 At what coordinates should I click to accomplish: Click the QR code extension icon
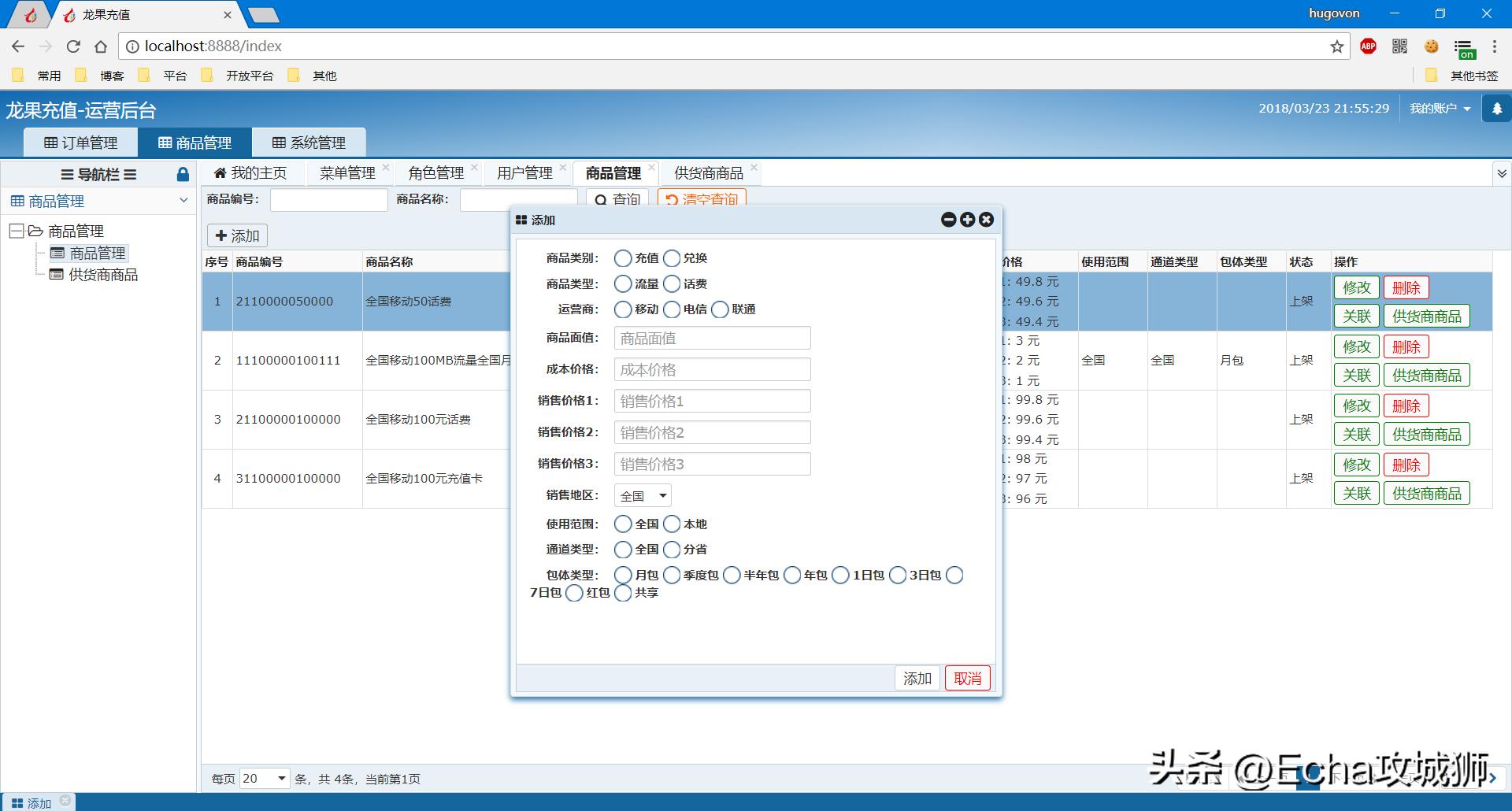(1399, 46)
